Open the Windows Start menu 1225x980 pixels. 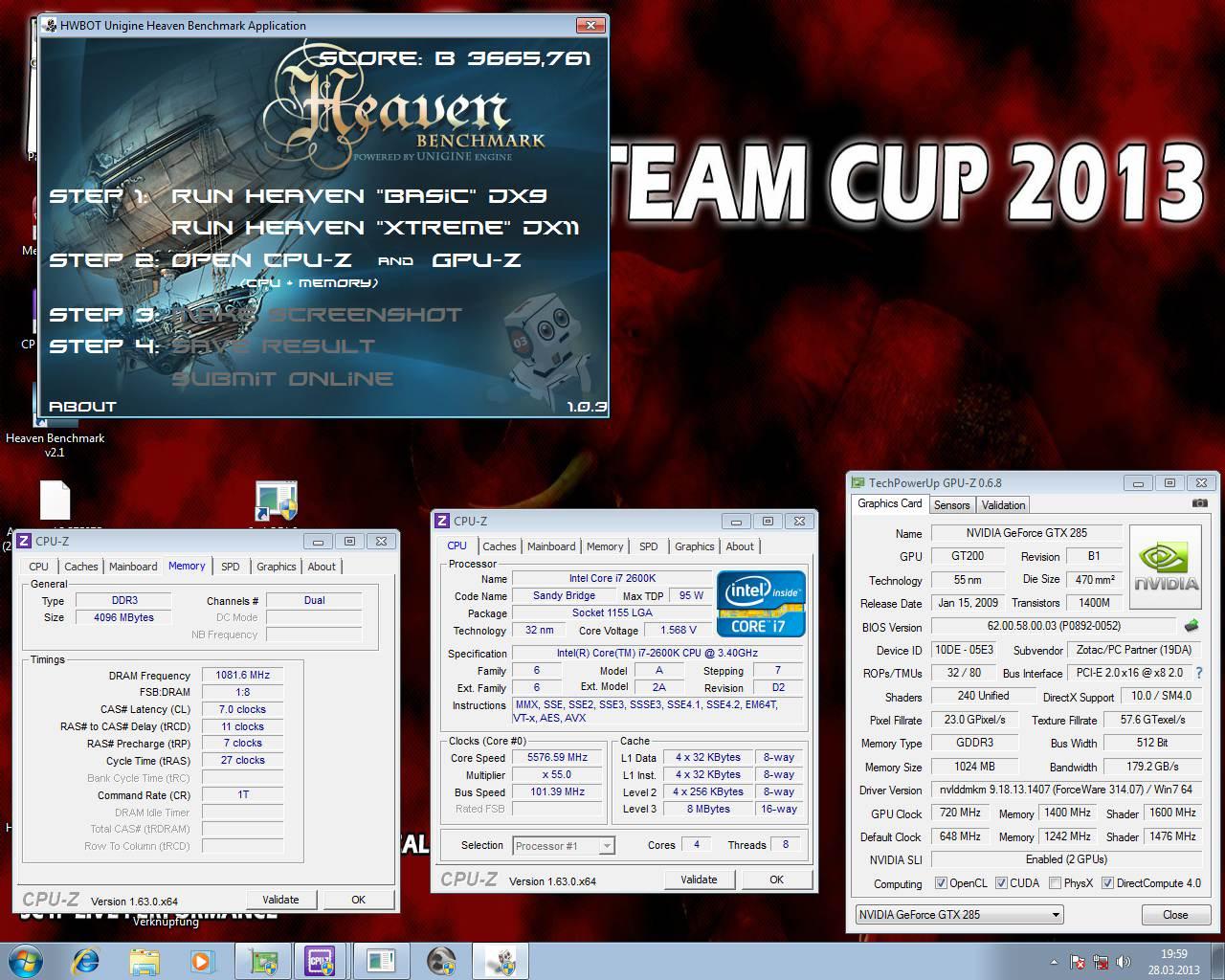[x=24, y=961]
